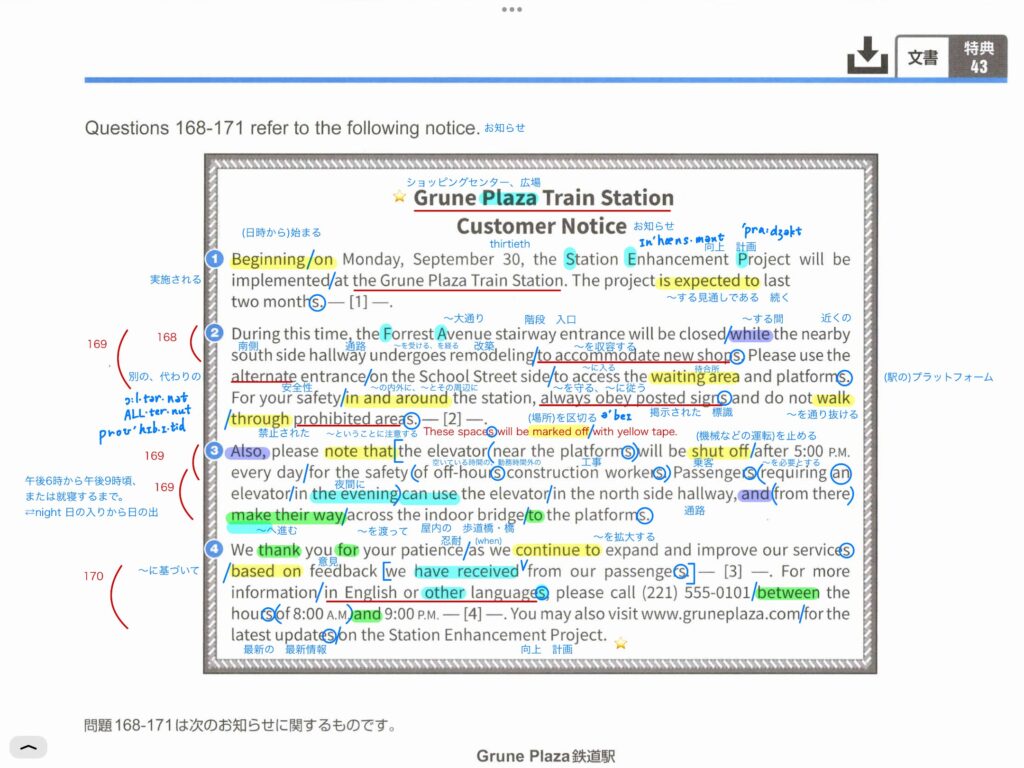Tap the download icon at top right
This screenshot has width=1024, height=768.
tap(866, 57)
